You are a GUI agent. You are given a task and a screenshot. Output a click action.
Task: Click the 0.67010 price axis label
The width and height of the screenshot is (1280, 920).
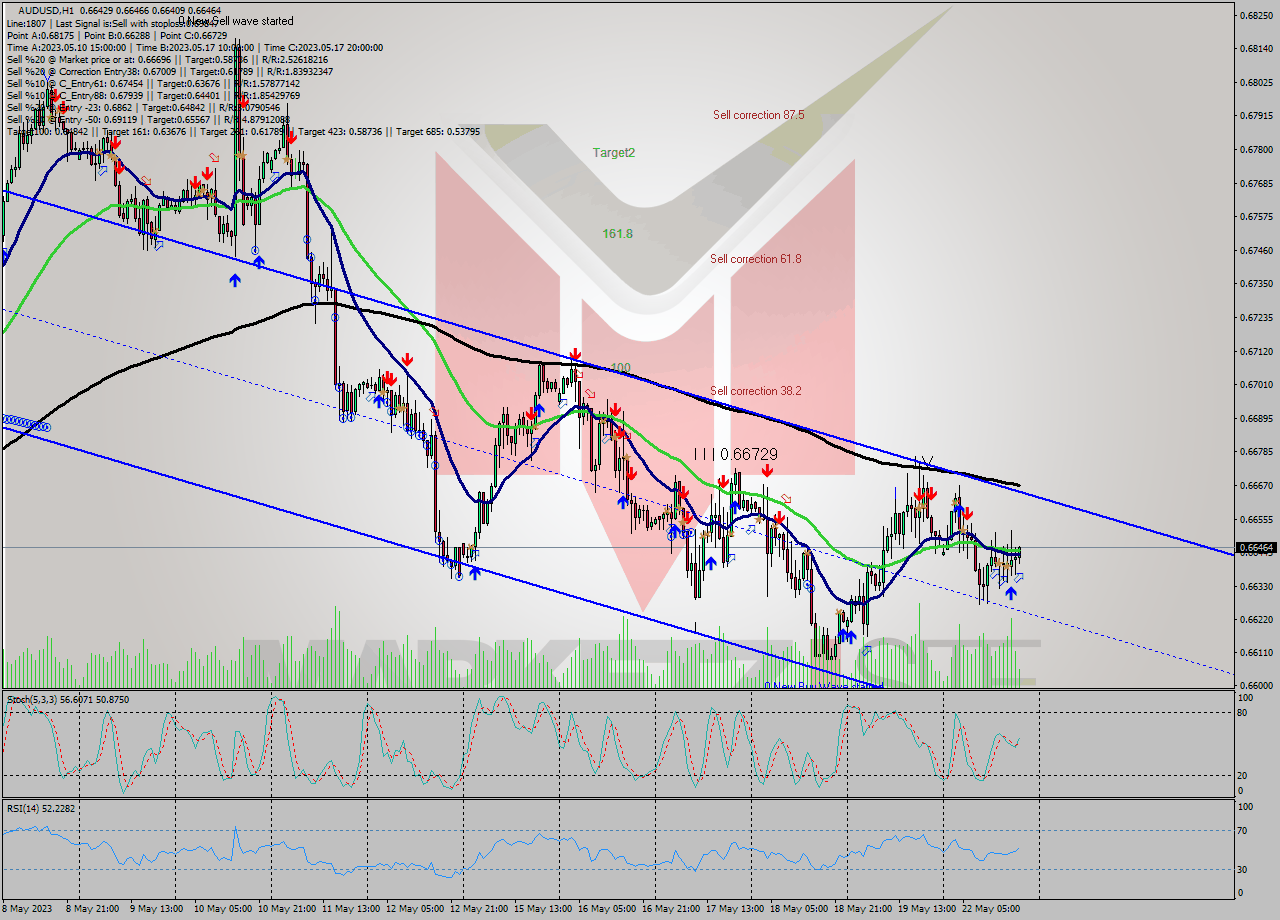[x=1256, y=384]
